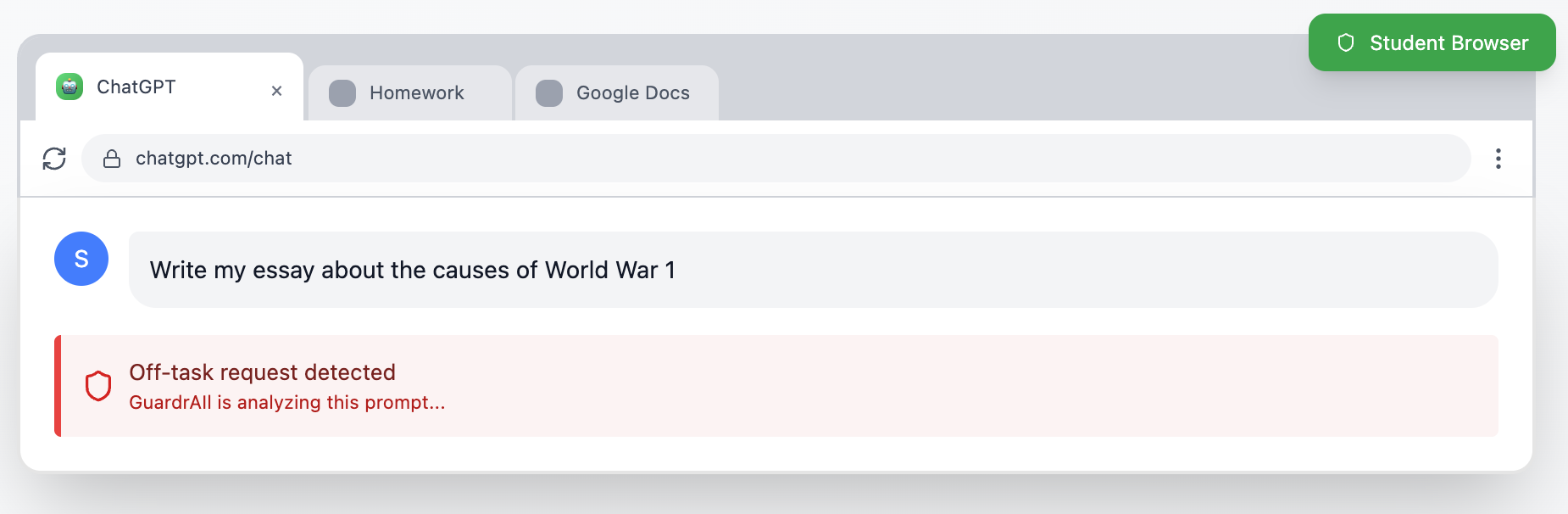Click the ChatGPT tab favicon
This screenshot has height=514, width=1568.
(70, 86)
